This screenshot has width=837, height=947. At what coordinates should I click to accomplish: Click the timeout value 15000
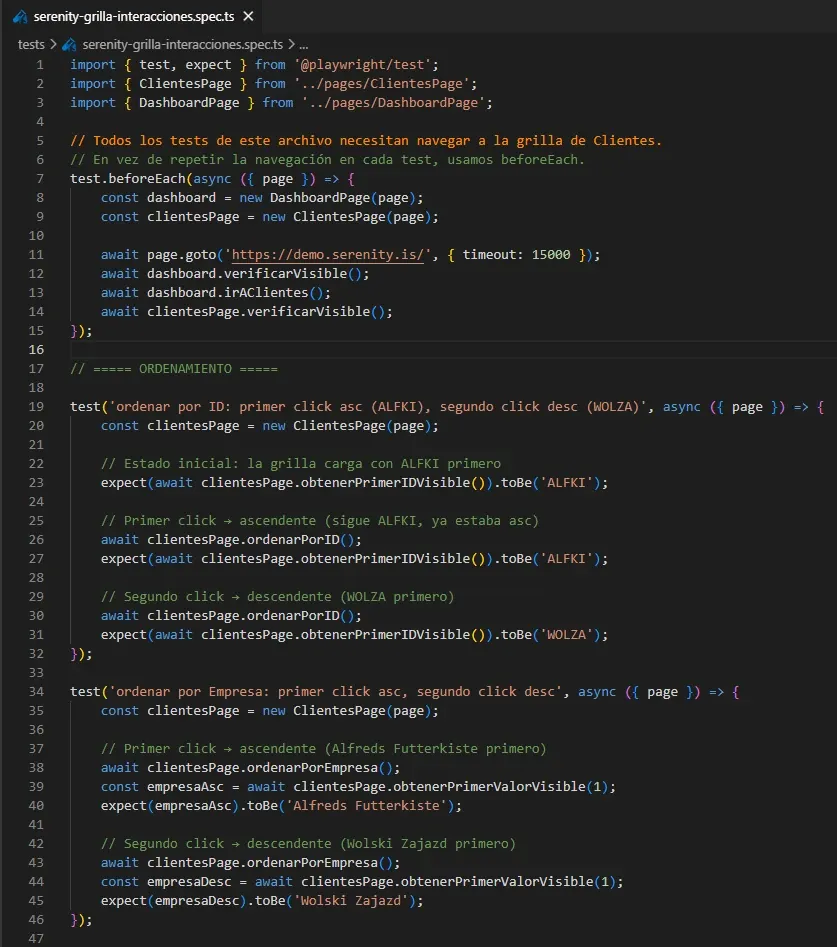point(551,254)
